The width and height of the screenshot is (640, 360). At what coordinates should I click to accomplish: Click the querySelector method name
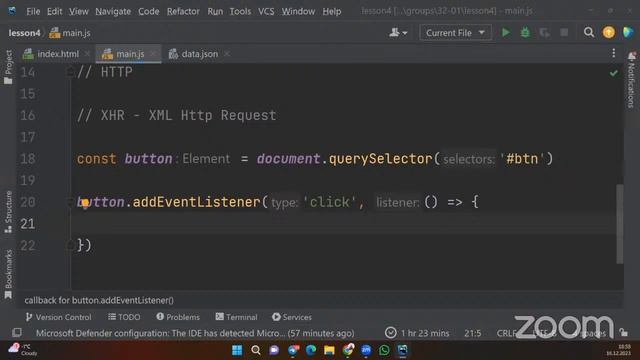380,158
